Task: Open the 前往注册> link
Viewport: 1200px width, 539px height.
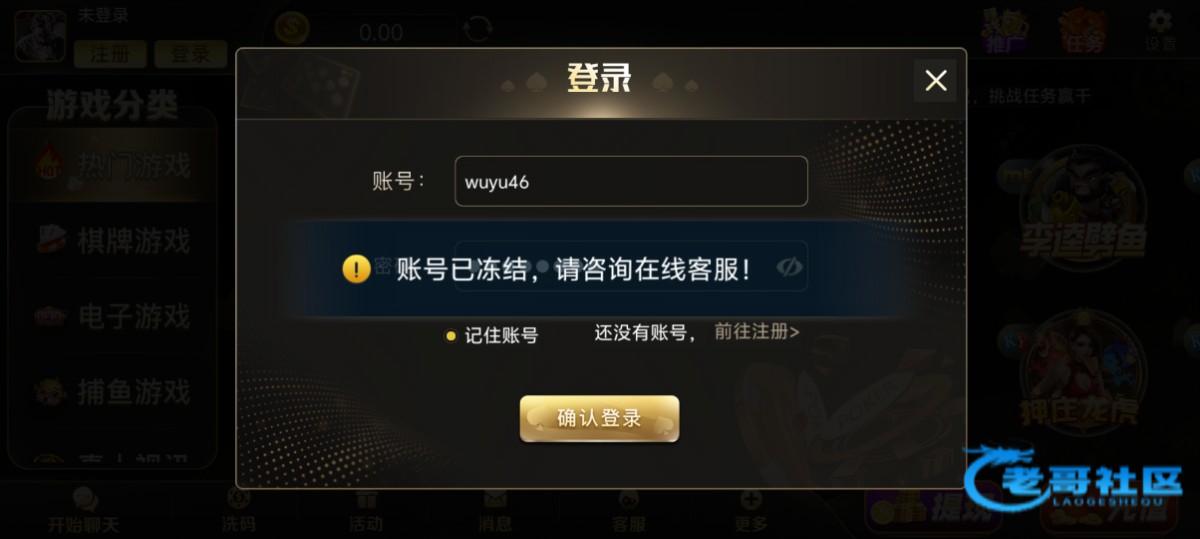Action: [756, 332]
